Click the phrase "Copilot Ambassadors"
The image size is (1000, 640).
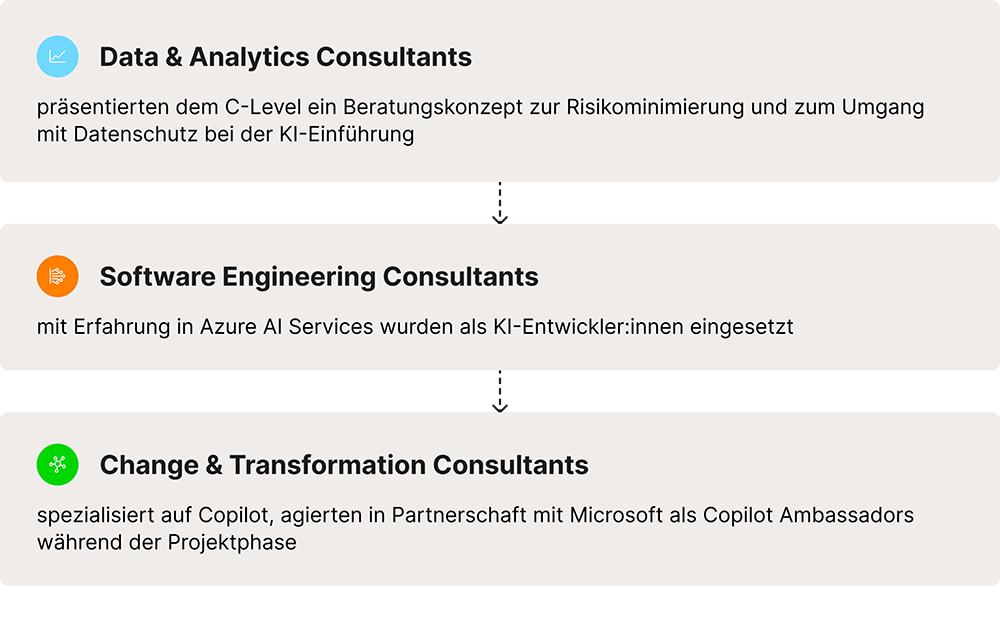click(x=808, y=516)
